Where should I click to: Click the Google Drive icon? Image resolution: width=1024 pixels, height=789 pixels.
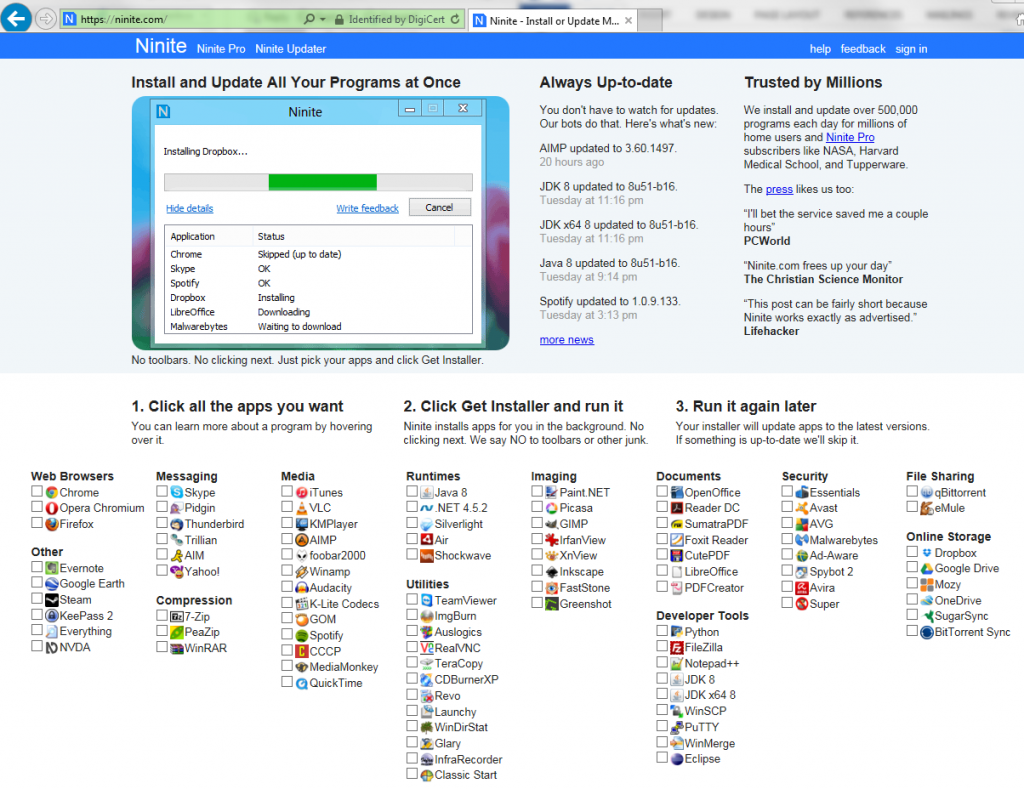(x=927, y=569)
